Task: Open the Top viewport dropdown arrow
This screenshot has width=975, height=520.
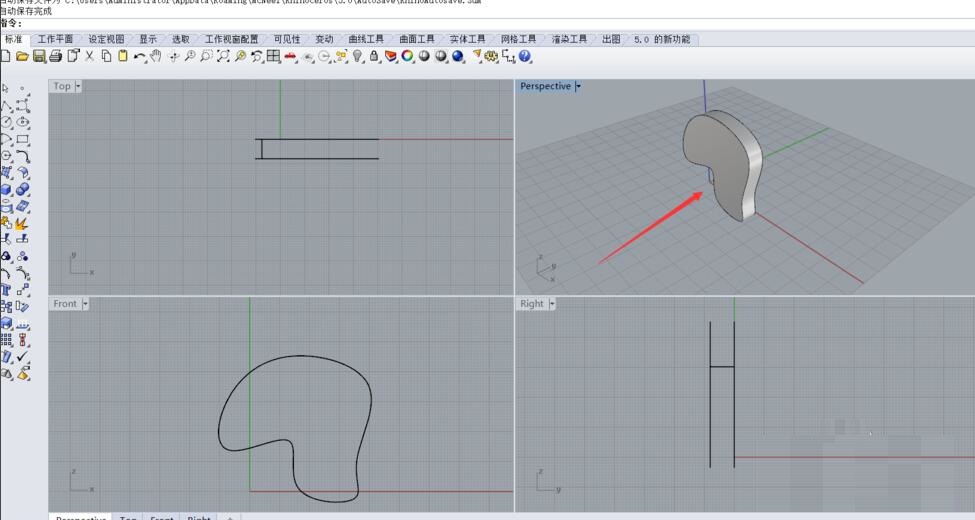Action: pyautogui.click(x=78, y=86)
